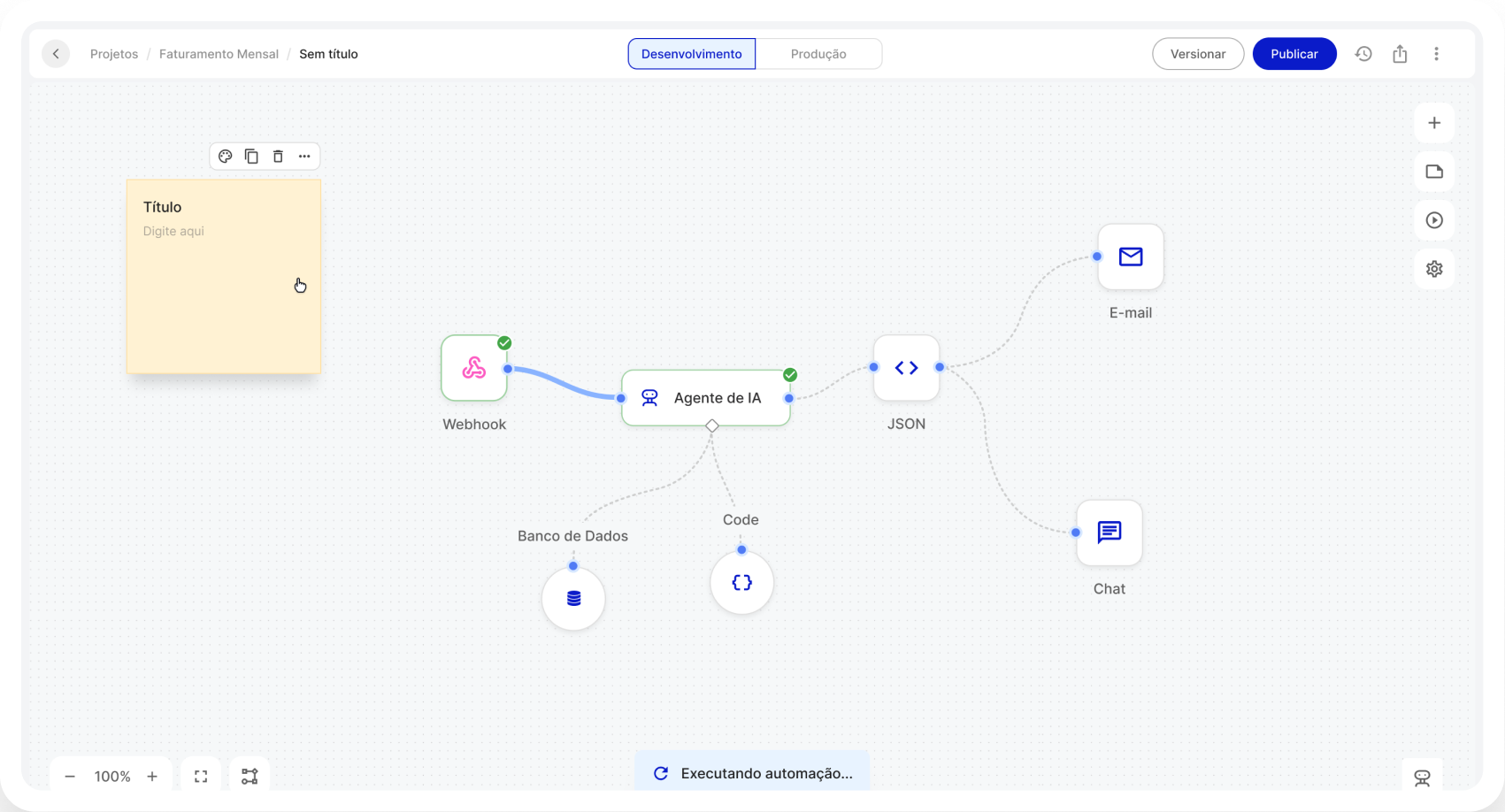Viewport: 1505px width, 812px height.
Task: Open the Webhook node
Action: (474, 368)
